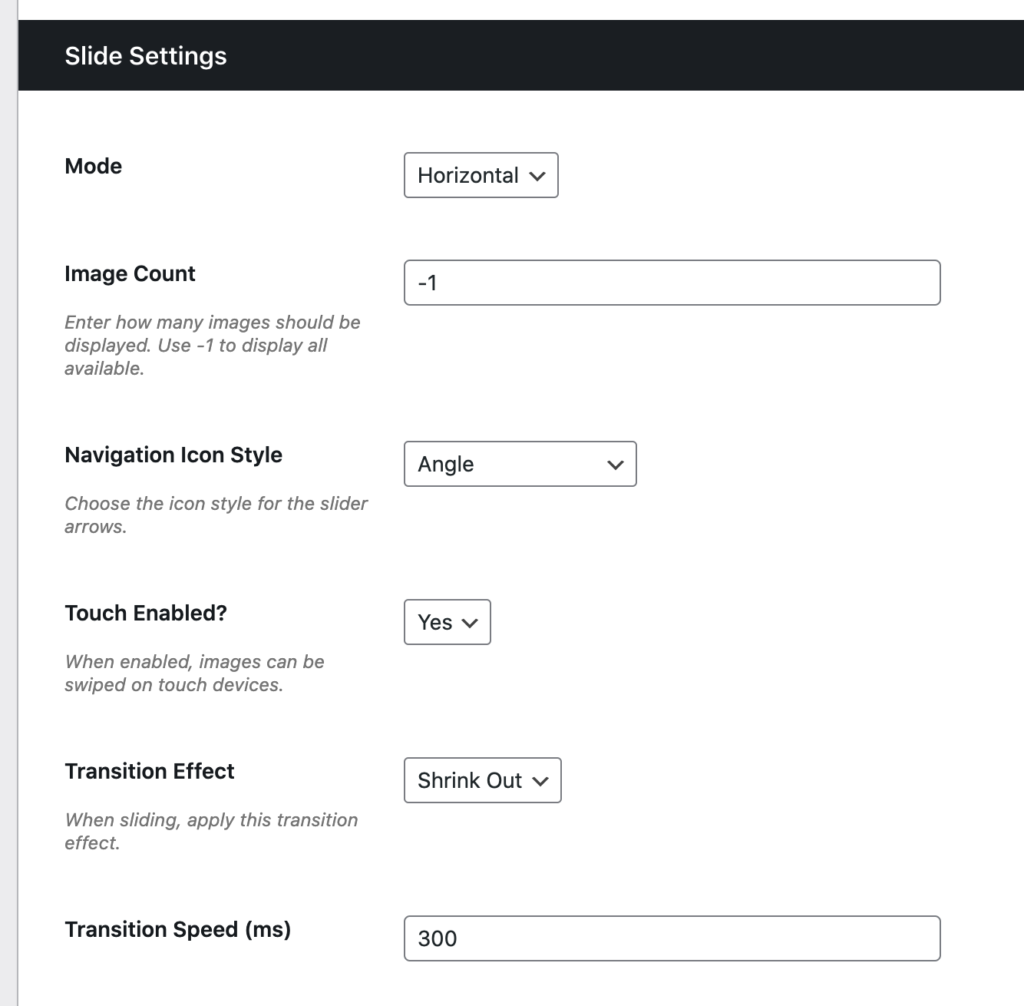Click the Image Count label
This screenshot has width=1024, height=1006.
(x=130, y=273)
